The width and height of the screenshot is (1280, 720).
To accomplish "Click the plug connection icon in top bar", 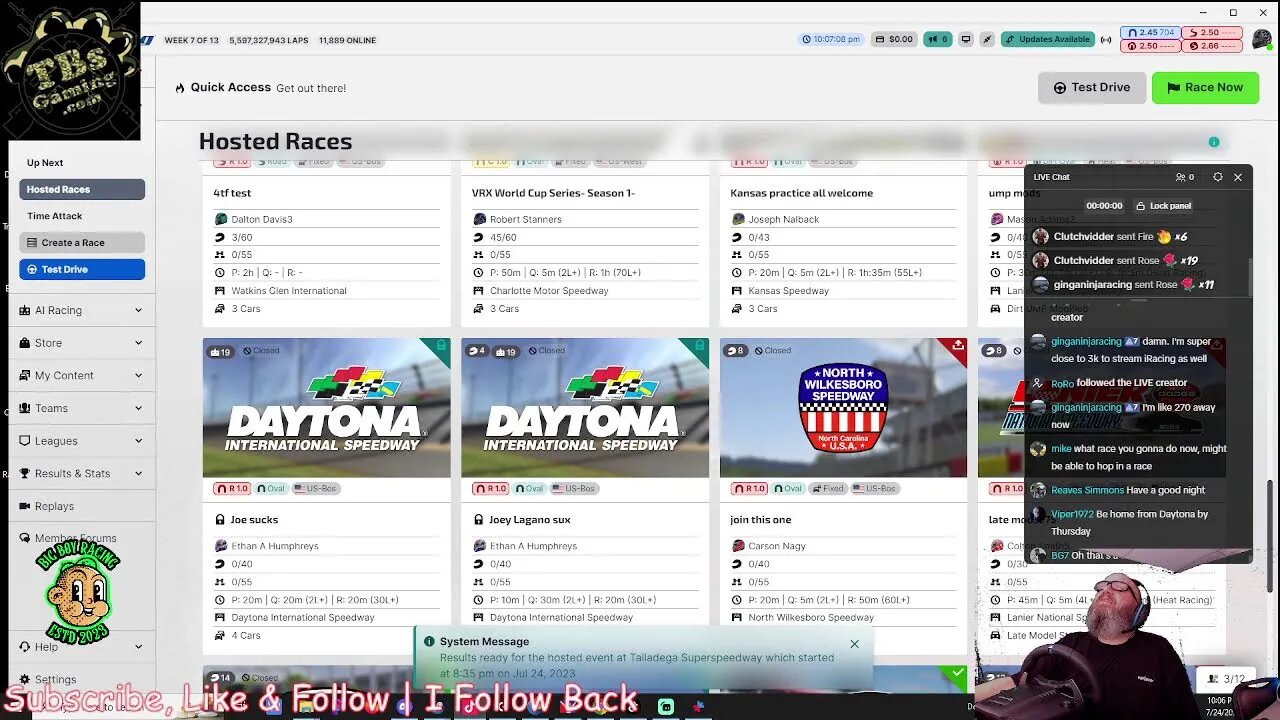I will point(987,39).
